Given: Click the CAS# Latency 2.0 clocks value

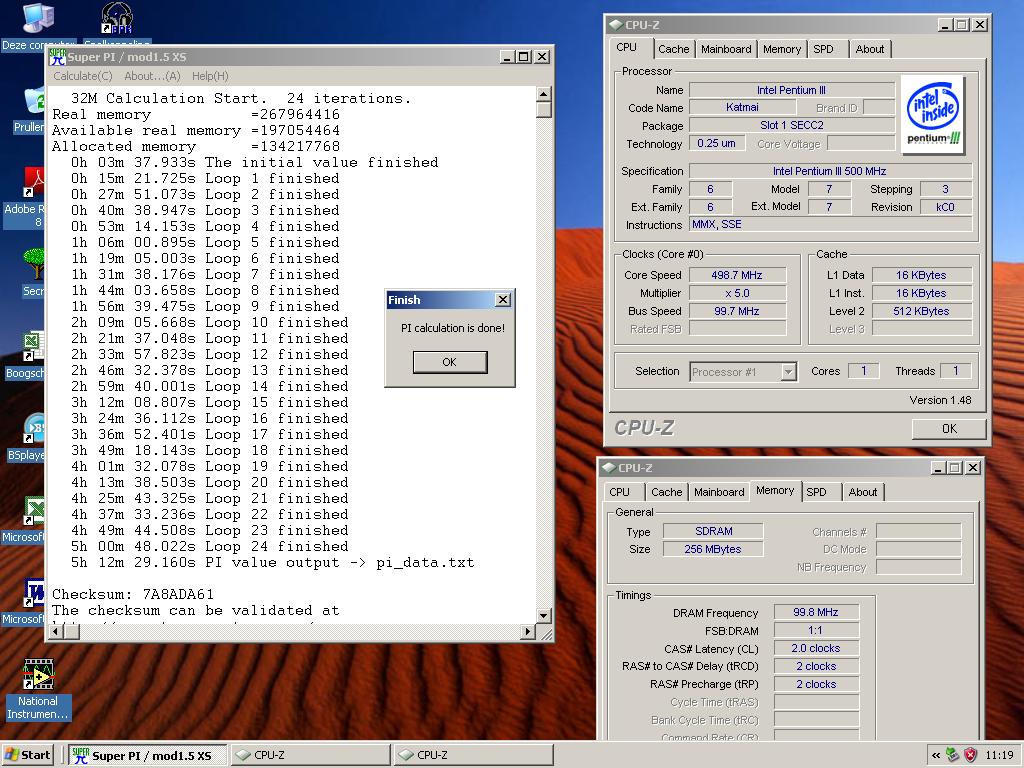Looking at the screenshot, I should (816, 648).
